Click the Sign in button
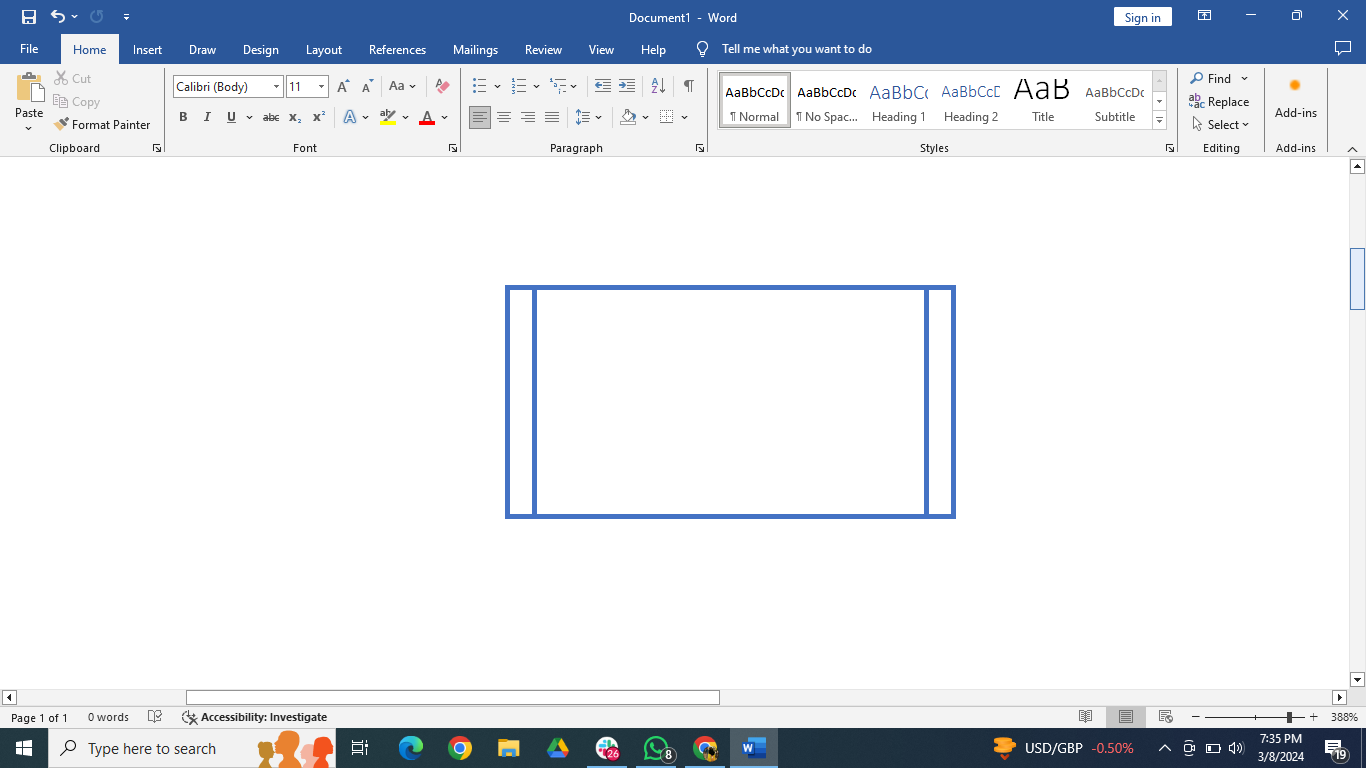The image size is (1366, 768). 1142,17
